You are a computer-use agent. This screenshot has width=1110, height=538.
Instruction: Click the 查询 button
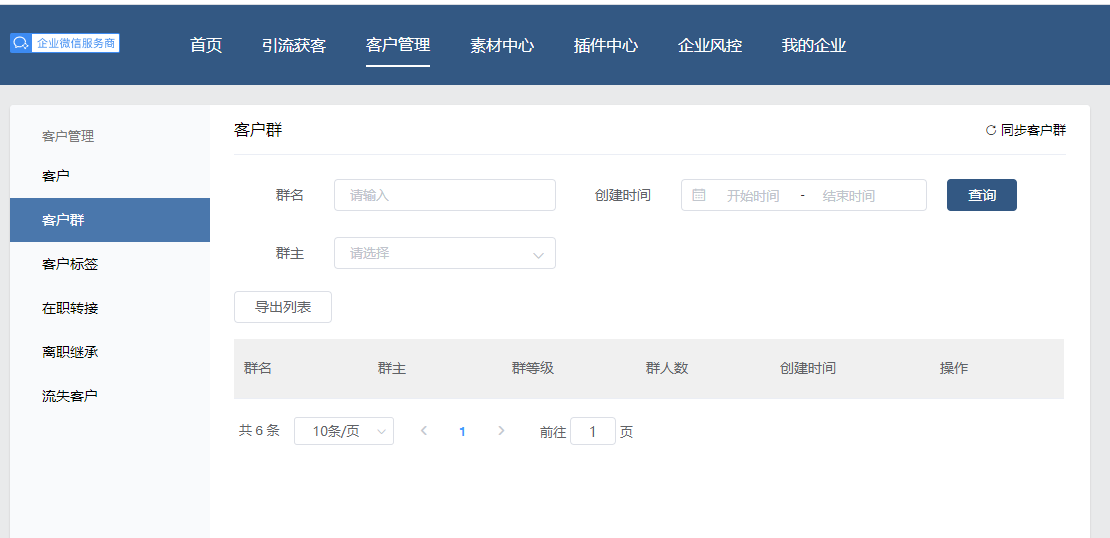click(x=982, y=195)
